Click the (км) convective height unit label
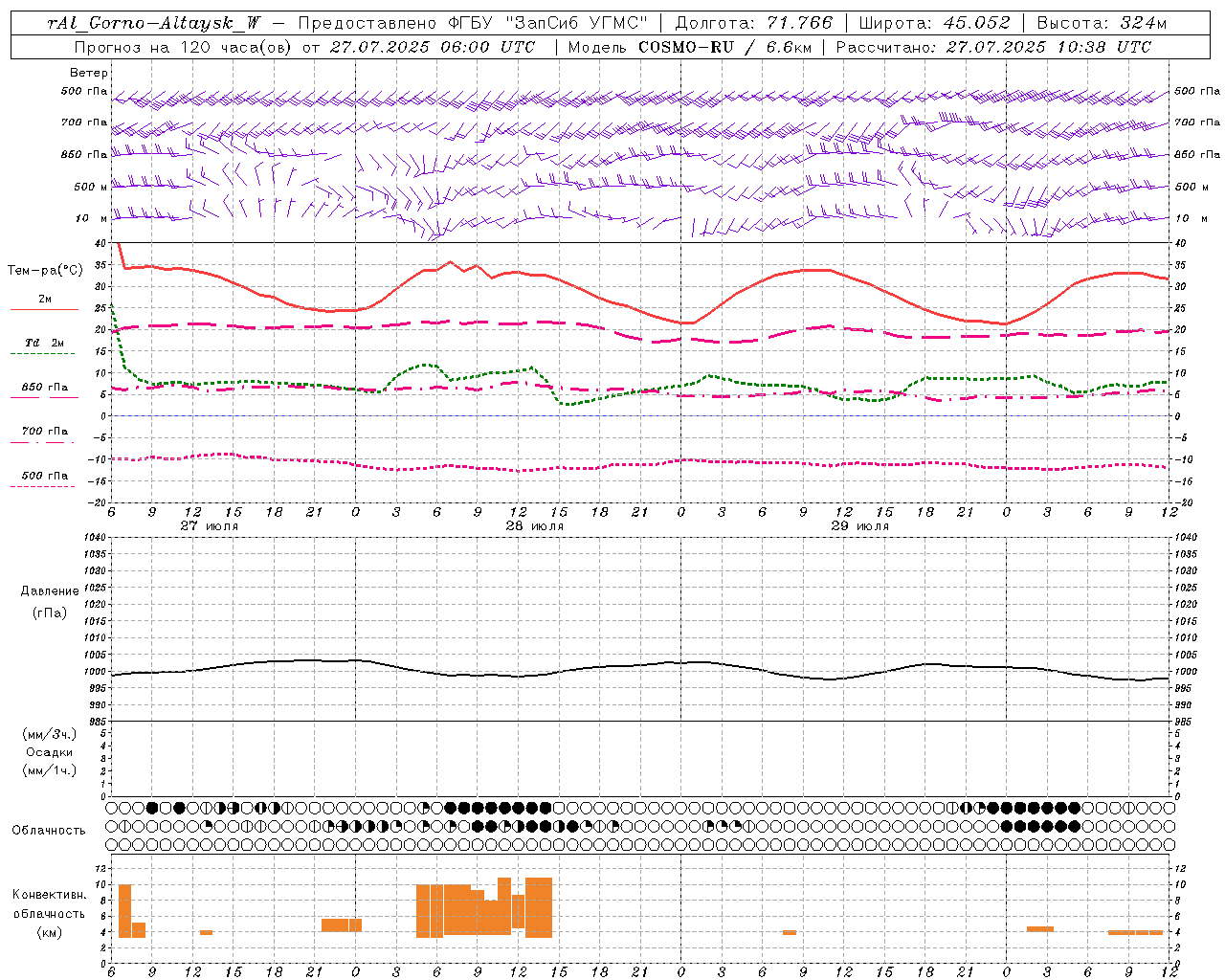 tap(49, 933)
